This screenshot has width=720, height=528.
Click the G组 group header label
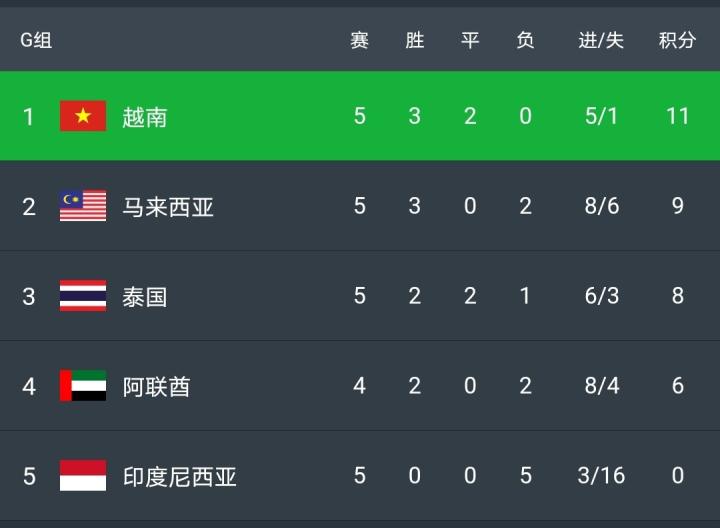pyautogui.click(x=37, y=40)
